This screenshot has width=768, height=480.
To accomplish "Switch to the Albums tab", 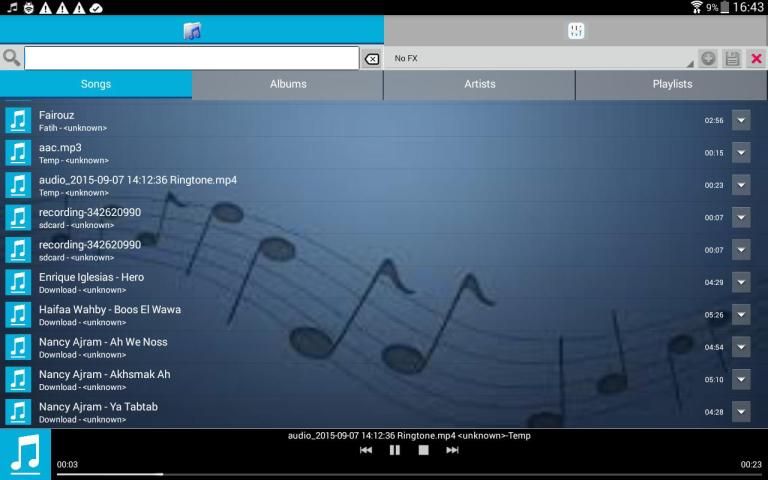I will [x=288, y=84].
